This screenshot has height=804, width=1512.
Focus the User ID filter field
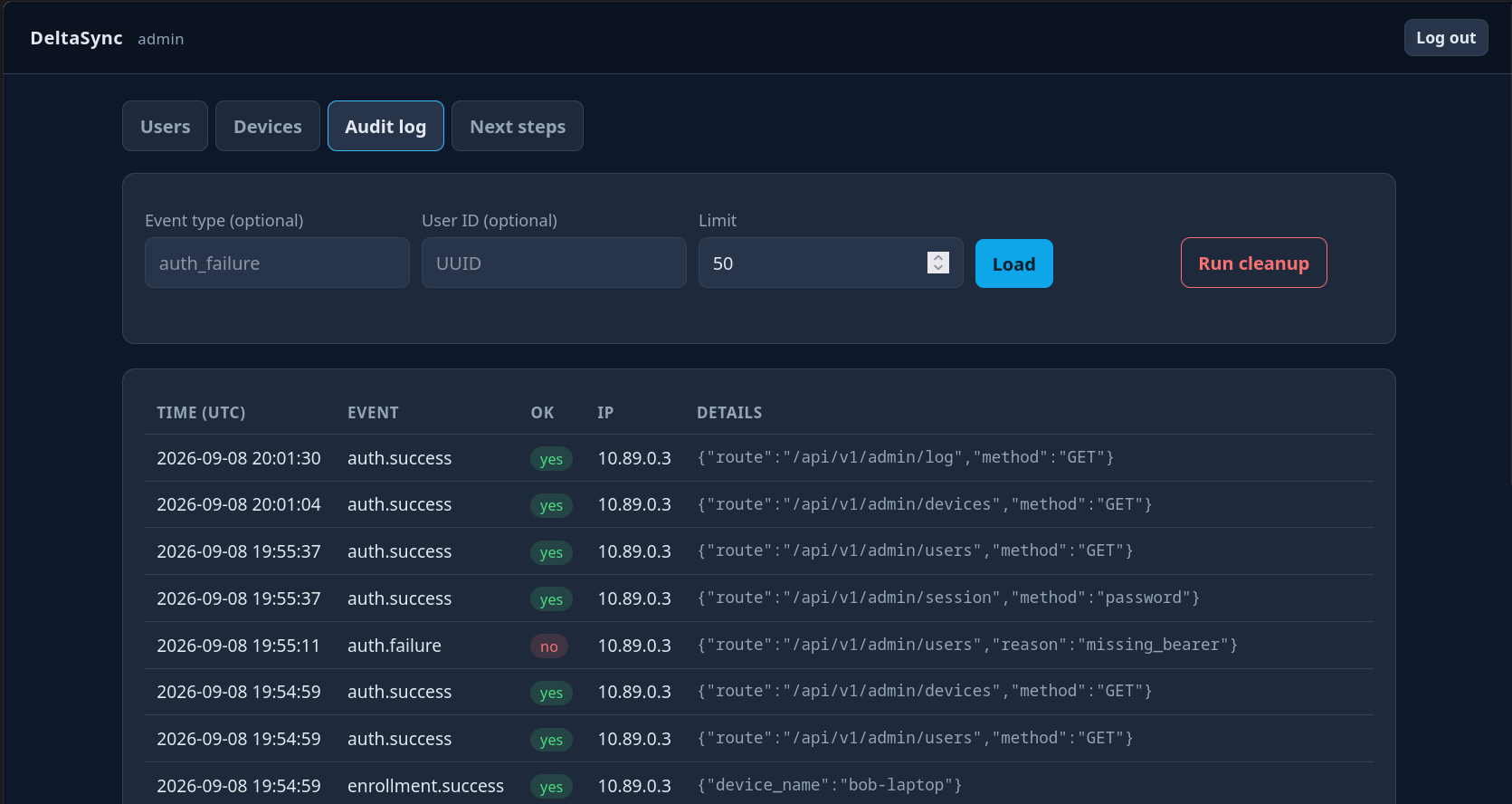(x=554, y=263)
